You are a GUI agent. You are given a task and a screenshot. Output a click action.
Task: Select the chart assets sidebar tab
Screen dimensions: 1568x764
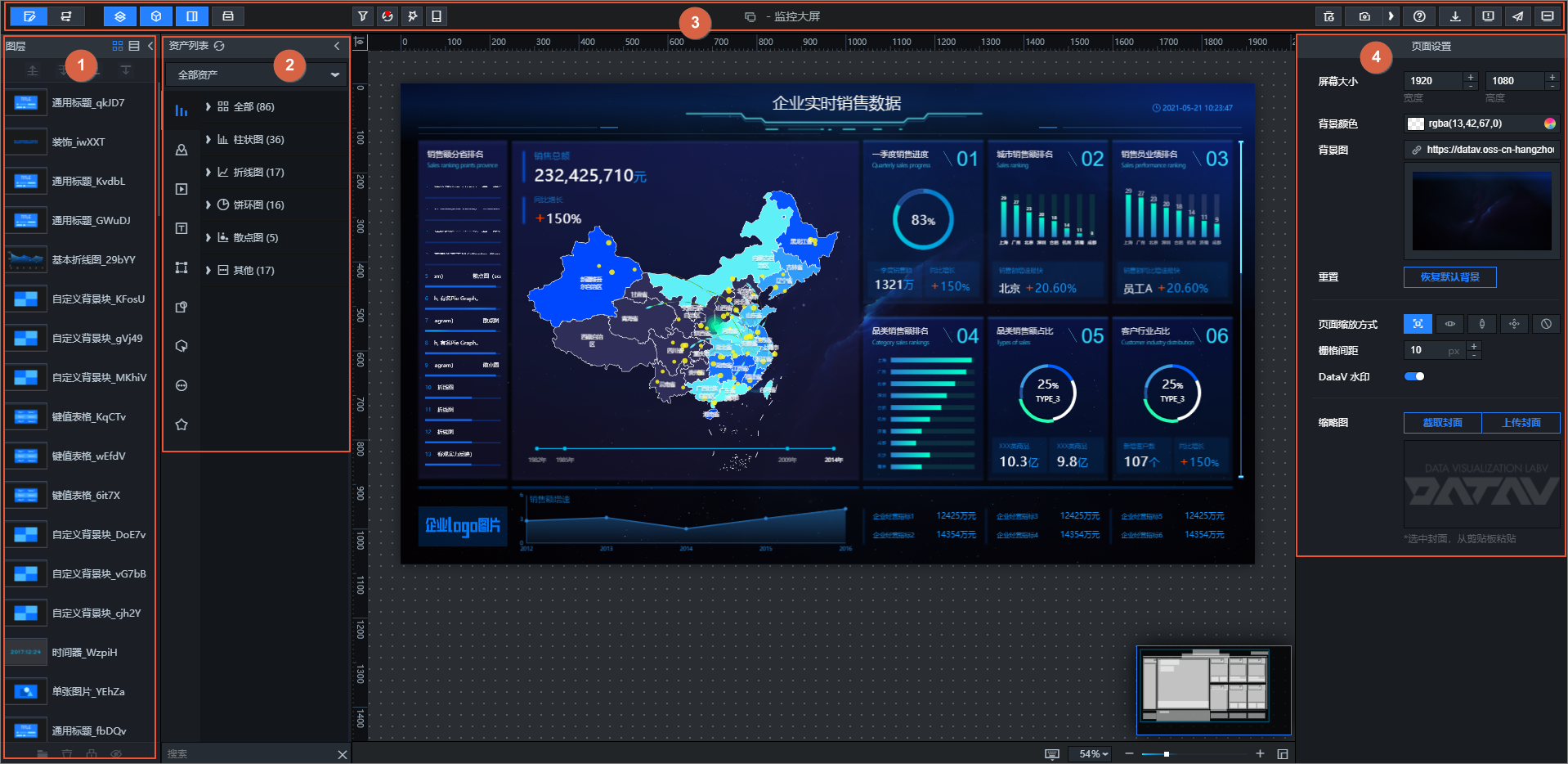tap(181, 110)
